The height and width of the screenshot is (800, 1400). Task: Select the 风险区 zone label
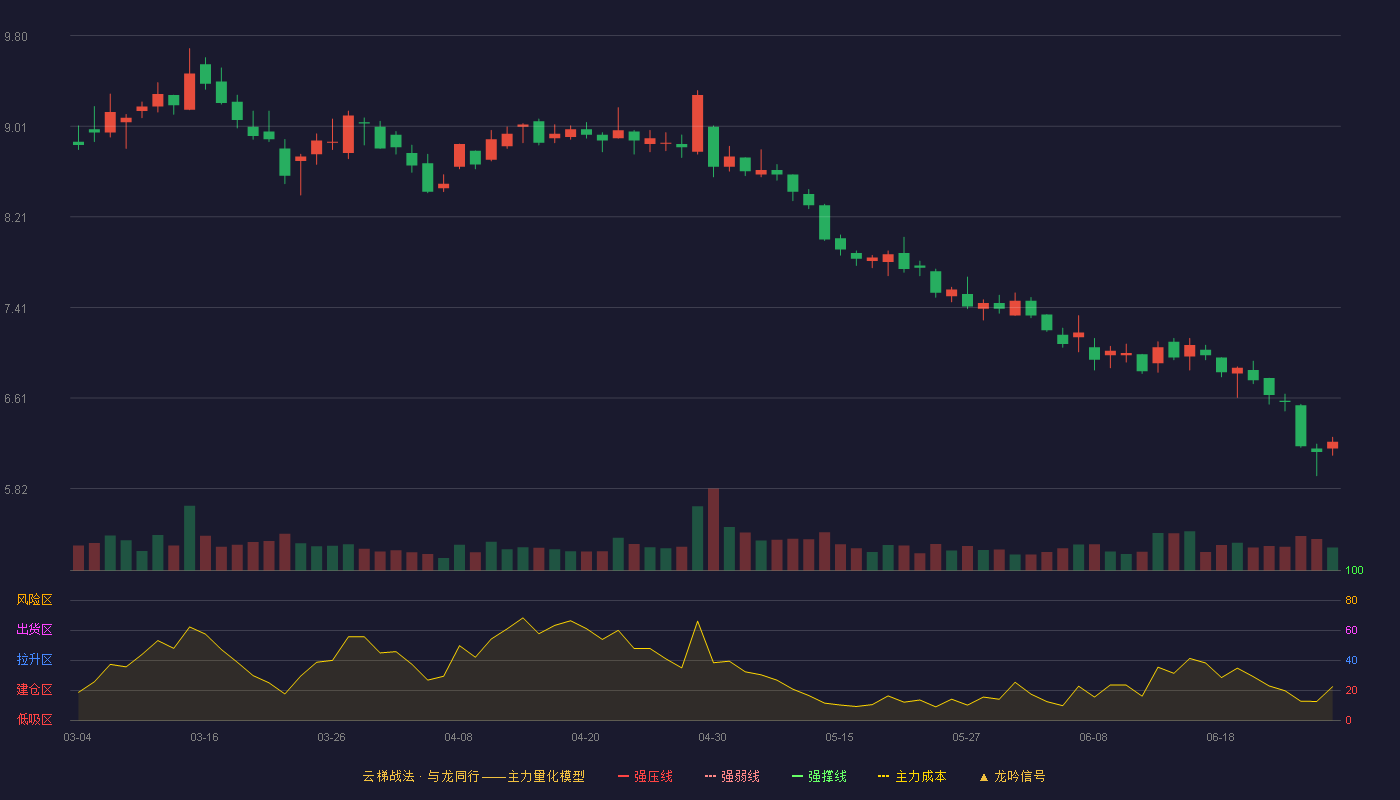click(x=34, y=600)
